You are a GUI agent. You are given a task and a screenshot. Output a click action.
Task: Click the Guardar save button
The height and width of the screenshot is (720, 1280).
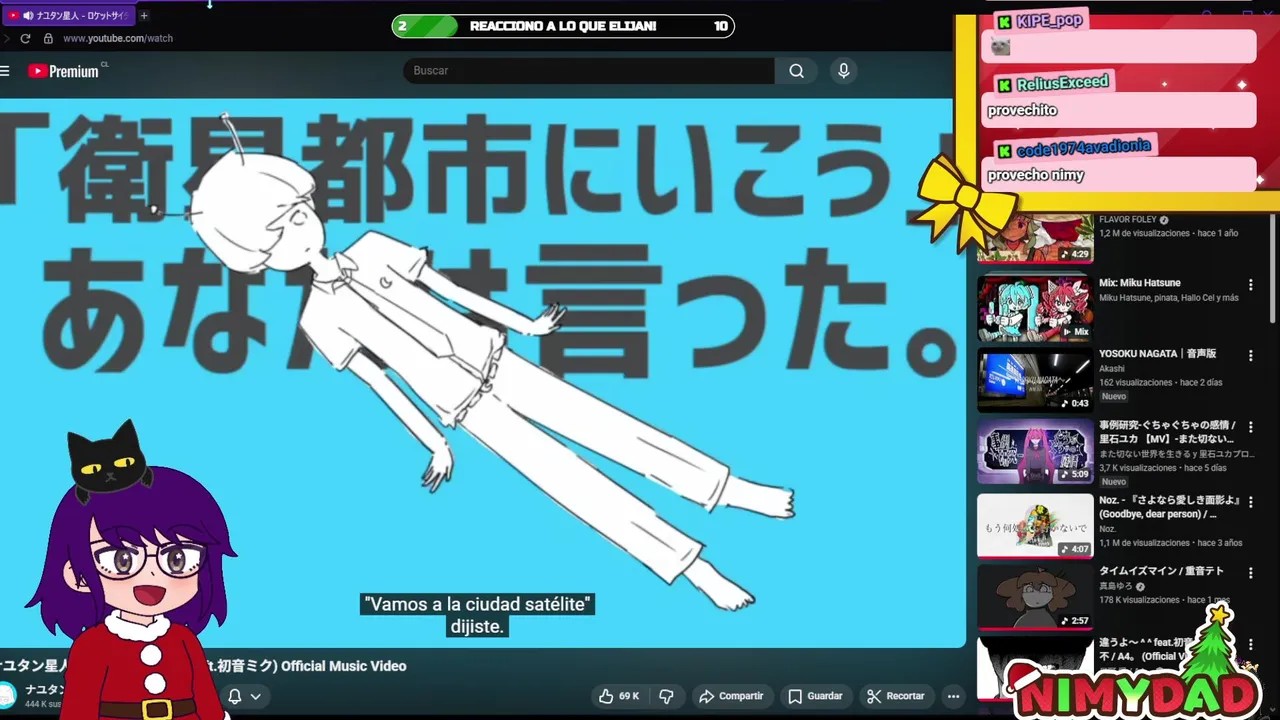point(815,696)
